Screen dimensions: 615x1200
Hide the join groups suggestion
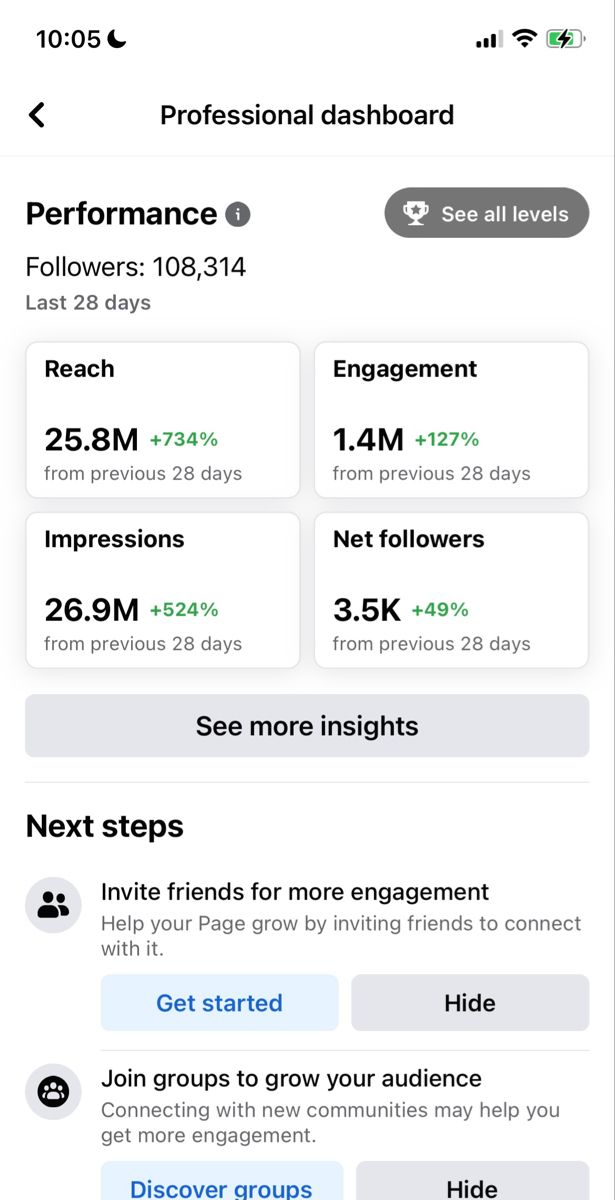[x=472, y=1184]
